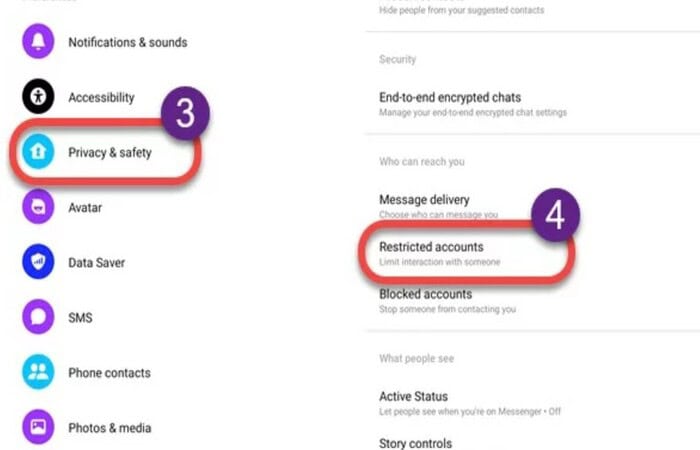The image size is (700, 450).
Task: Tap the Phone contacts people icon
Action: click(38, 371)
